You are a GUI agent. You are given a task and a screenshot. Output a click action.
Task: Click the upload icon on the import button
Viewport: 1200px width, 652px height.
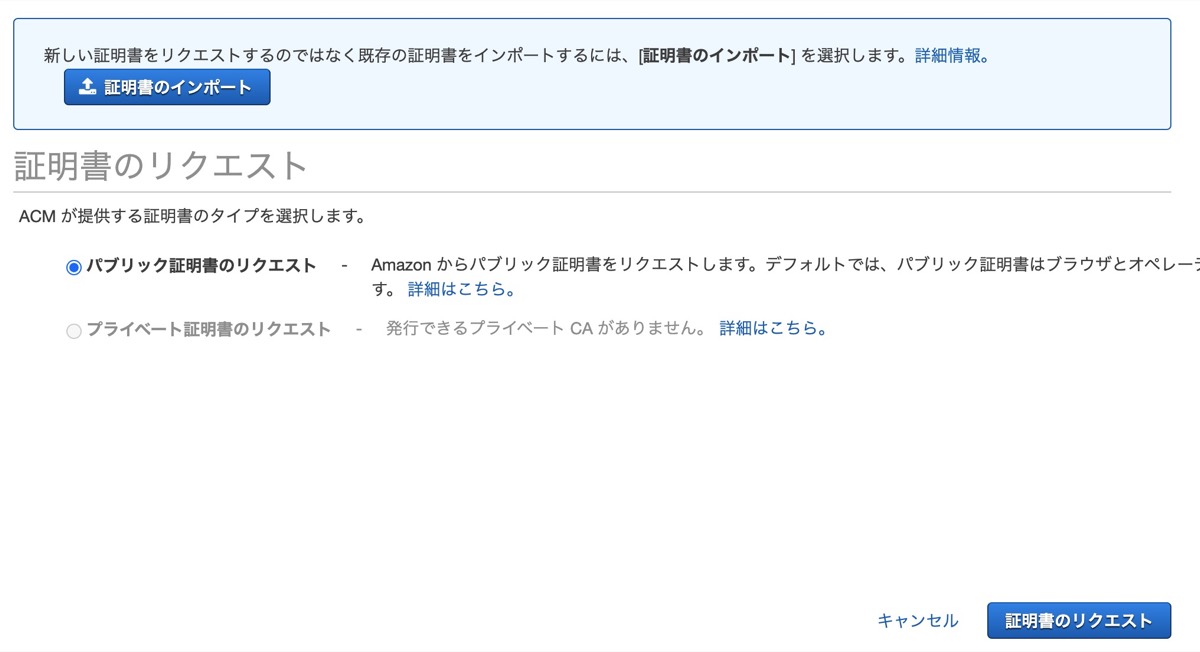[x=85, y=87]
